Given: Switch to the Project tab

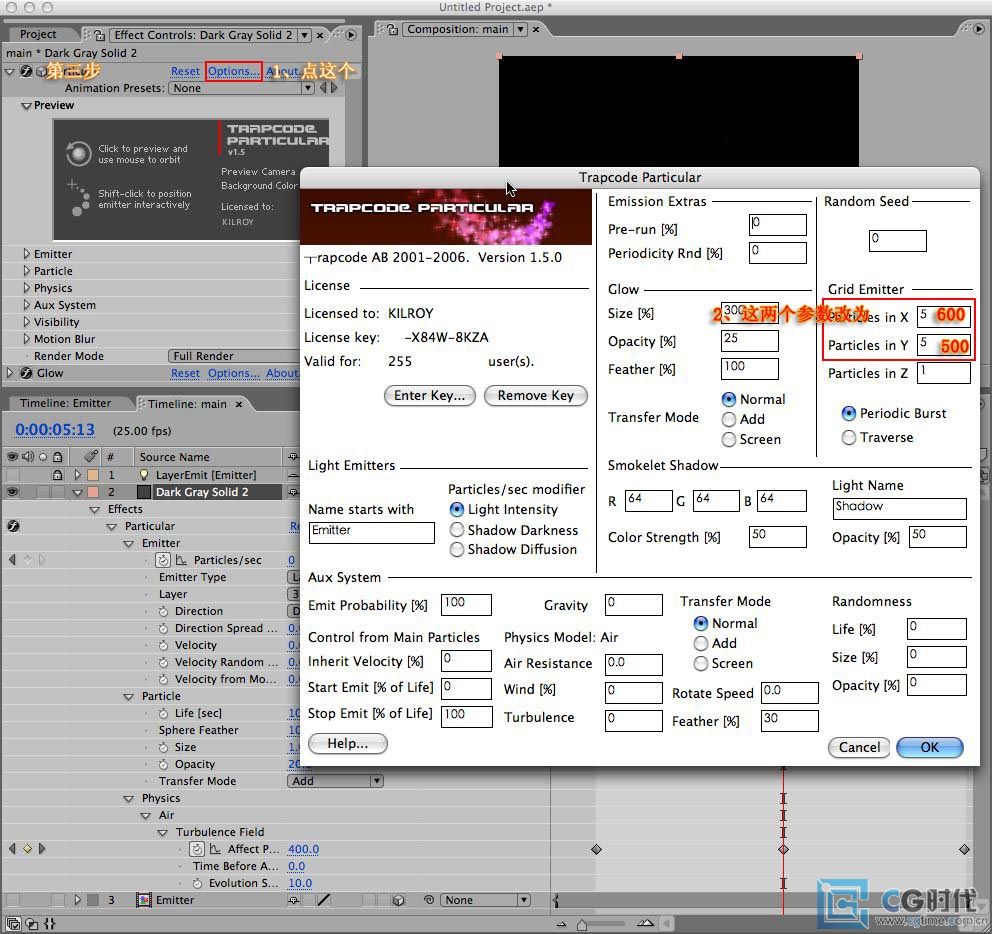Looking at the screenshot, I should click(x=38, y=34).
